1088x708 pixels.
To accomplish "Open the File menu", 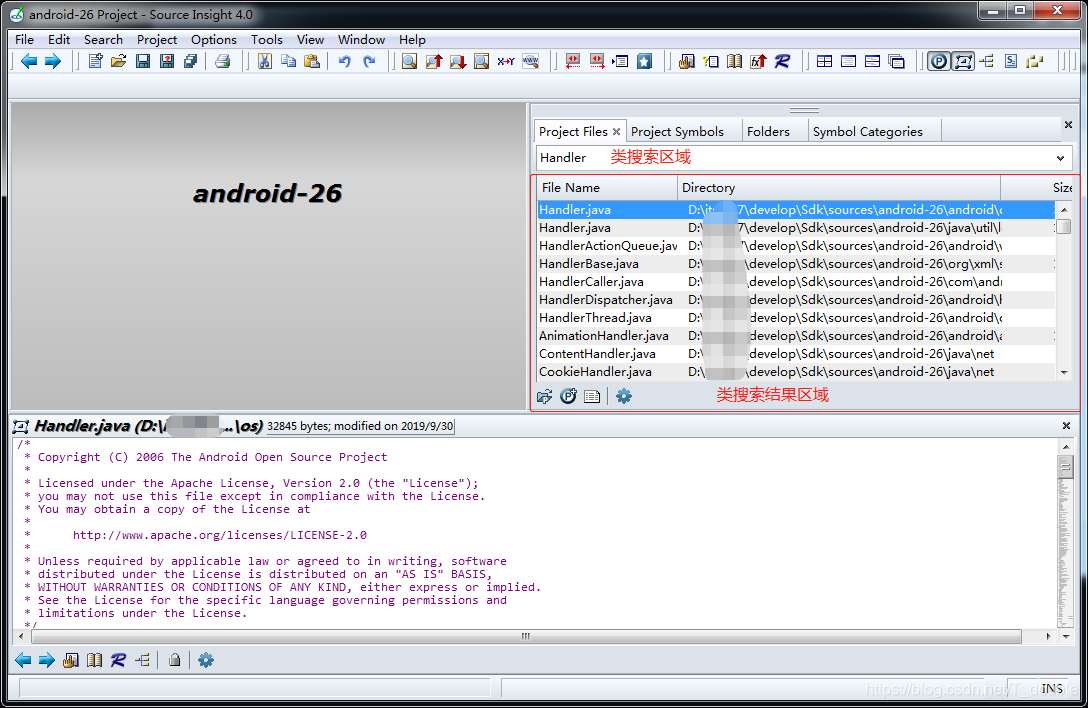I will (24, 40).
